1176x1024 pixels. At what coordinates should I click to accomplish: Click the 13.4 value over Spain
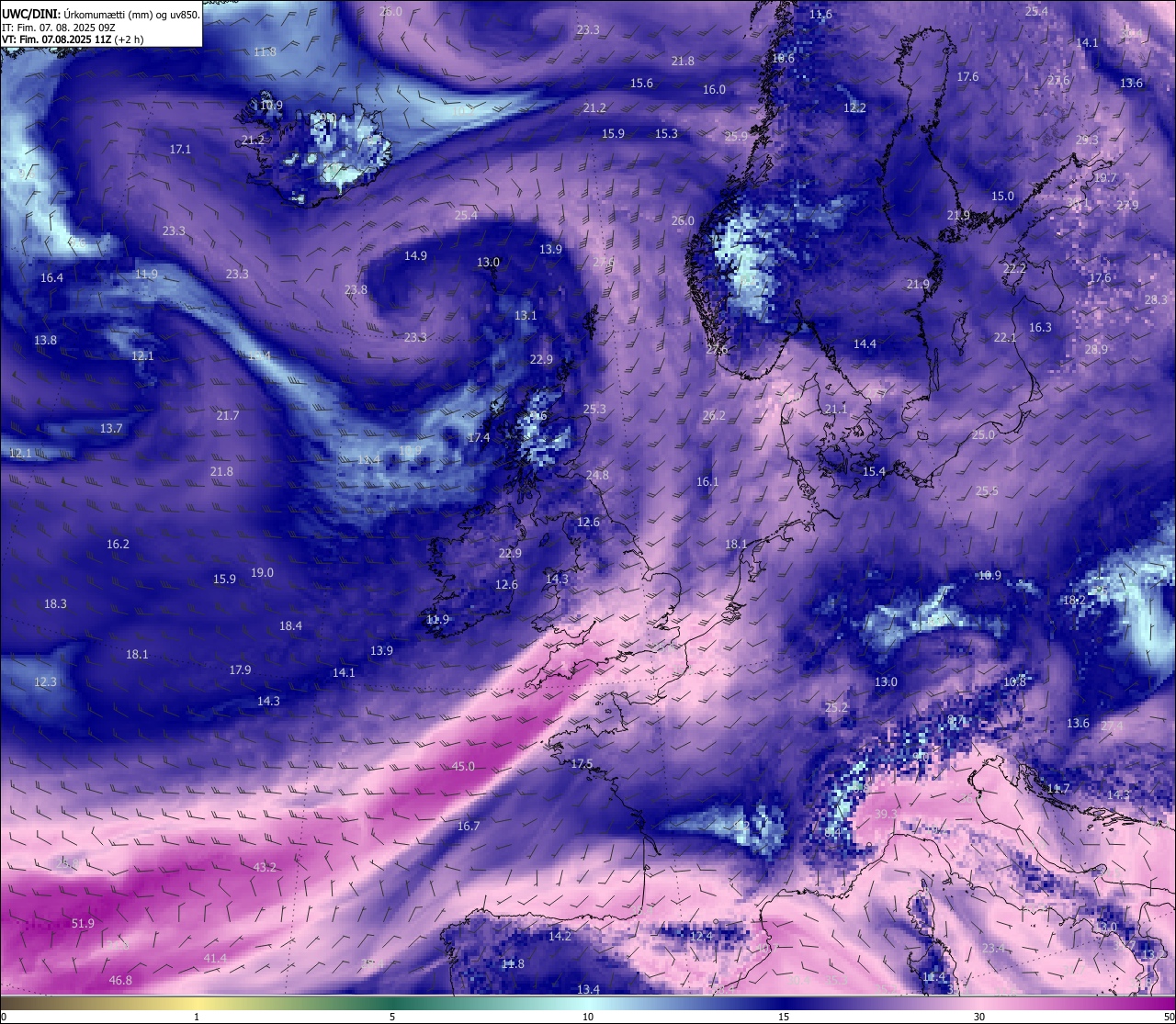coord(588,990)
